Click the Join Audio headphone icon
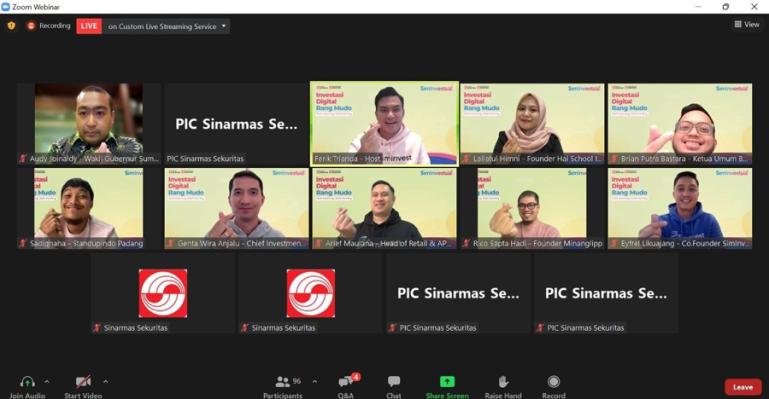769x399 pixels. coord(27,382)
